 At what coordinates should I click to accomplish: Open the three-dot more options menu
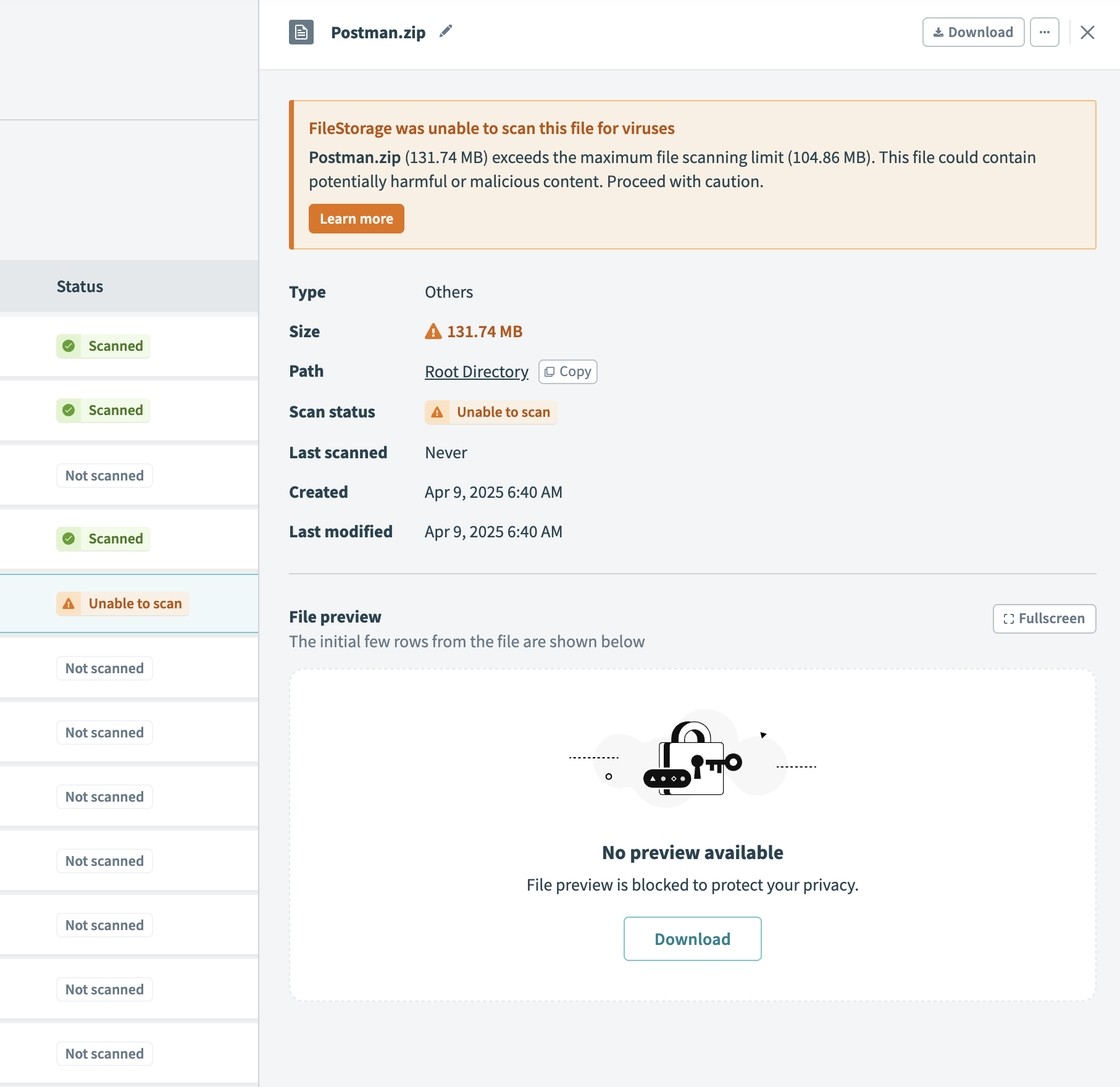point(1044,32)
